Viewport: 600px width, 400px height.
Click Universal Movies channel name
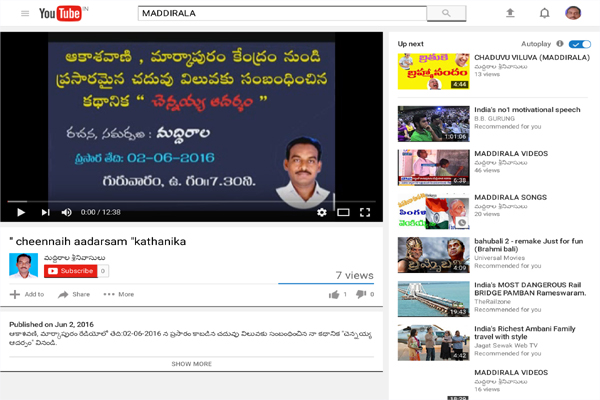point(499,258)
